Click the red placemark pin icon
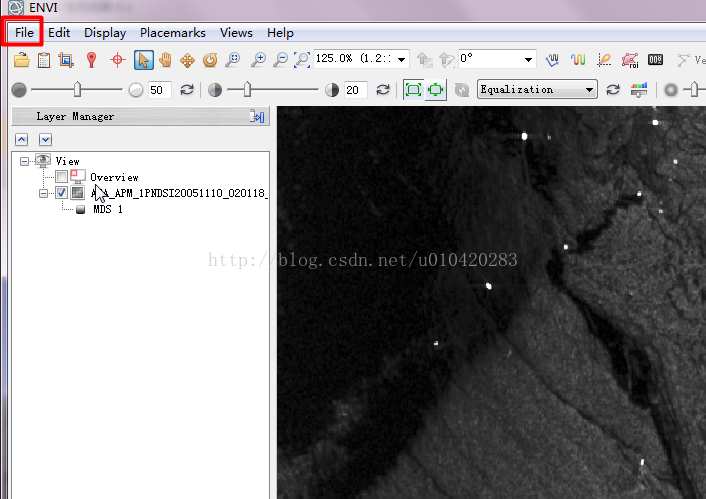Viewport: 706px width, 499px height. (x=91, y=59)
